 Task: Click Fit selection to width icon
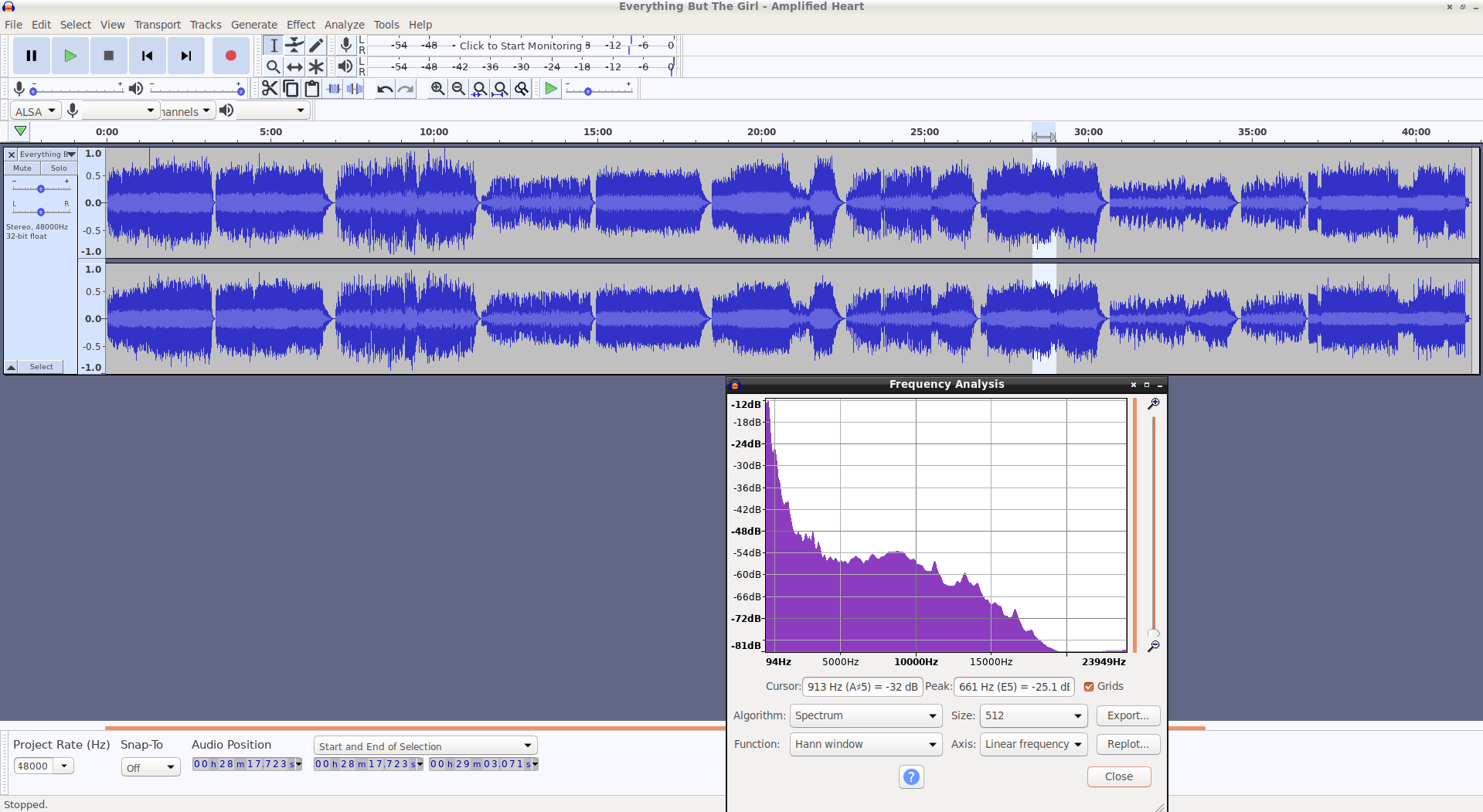click(480, 89)
